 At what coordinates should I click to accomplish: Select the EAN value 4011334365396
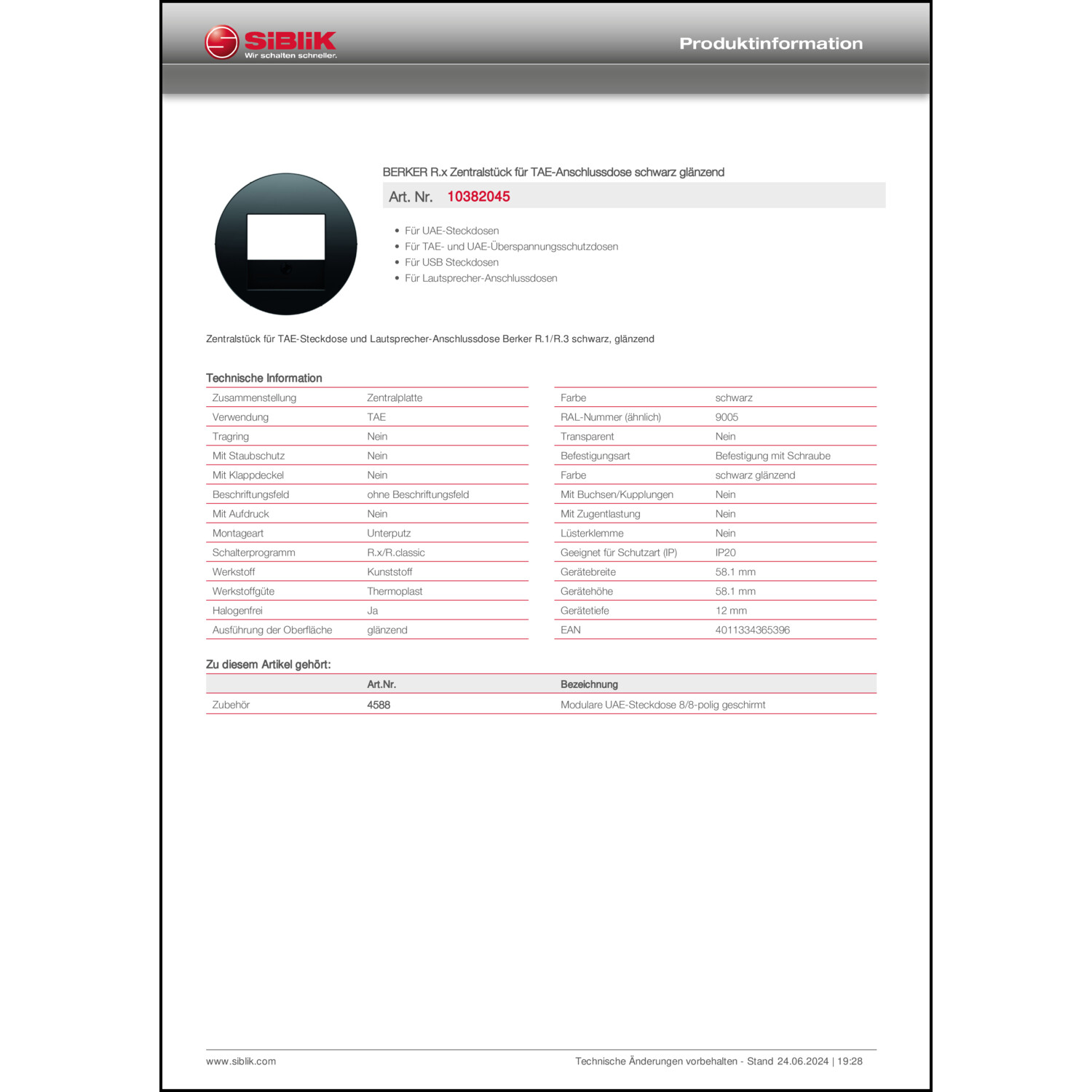[752, 630]
